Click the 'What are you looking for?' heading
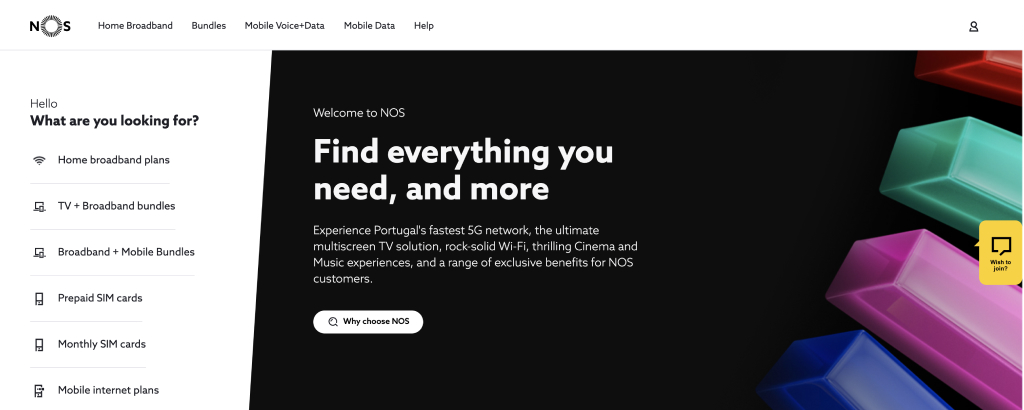The width and height of the screenshot is (1024, 410). pos(114,121)
